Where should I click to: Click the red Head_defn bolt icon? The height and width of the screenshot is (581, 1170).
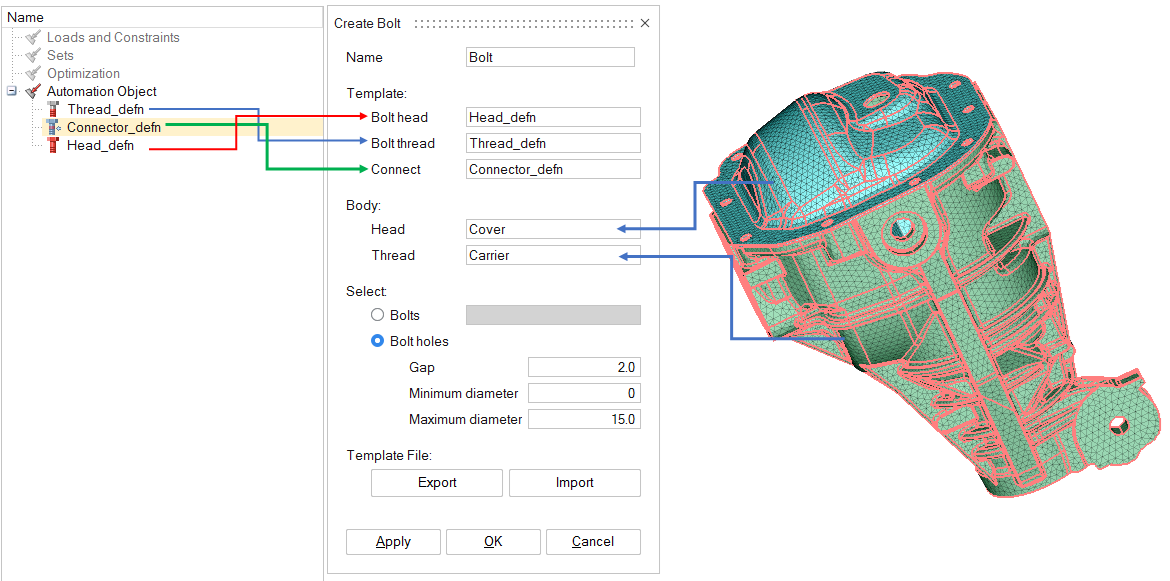coord(53,146)
